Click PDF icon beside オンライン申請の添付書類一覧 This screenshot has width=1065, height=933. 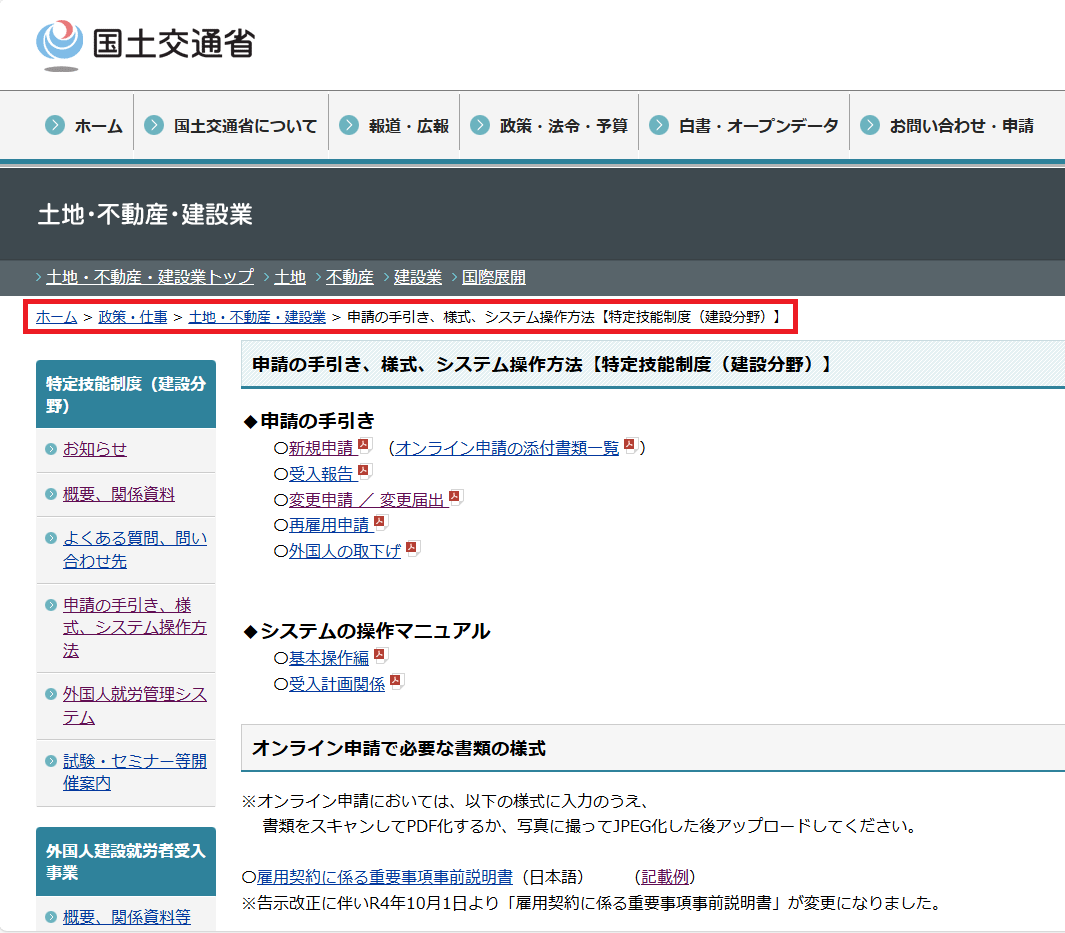[x=630, y=446]
